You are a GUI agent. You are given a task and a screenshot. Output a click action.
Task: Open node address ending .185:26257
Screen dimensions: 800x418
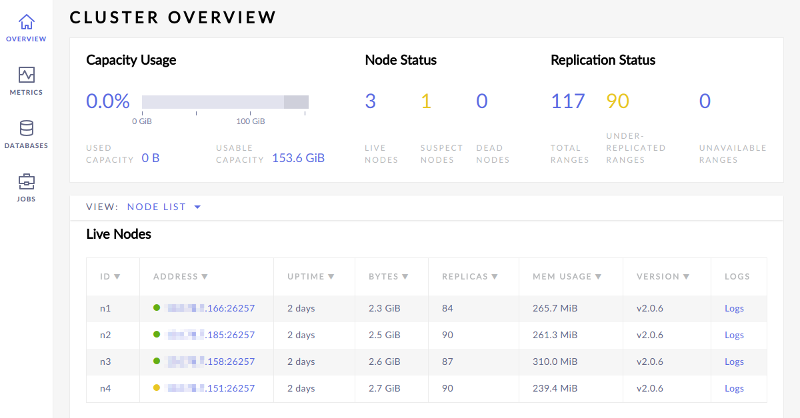tap(211, 335)
